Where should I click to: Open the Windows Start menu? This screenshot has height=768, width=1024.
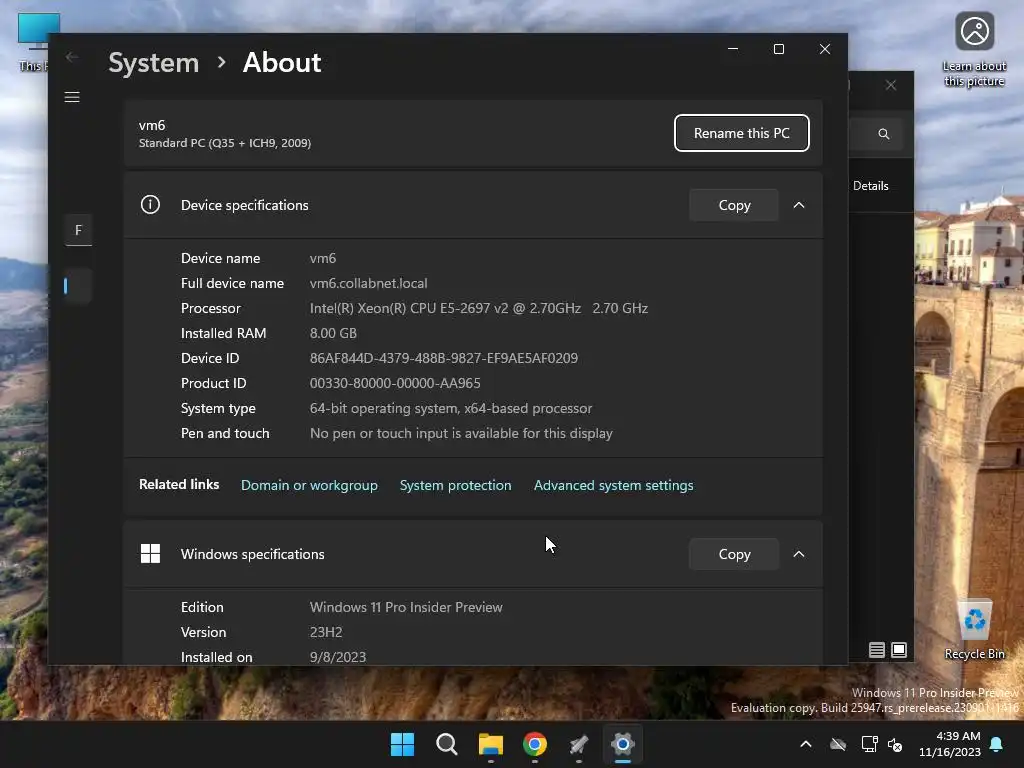coord(402,744)
